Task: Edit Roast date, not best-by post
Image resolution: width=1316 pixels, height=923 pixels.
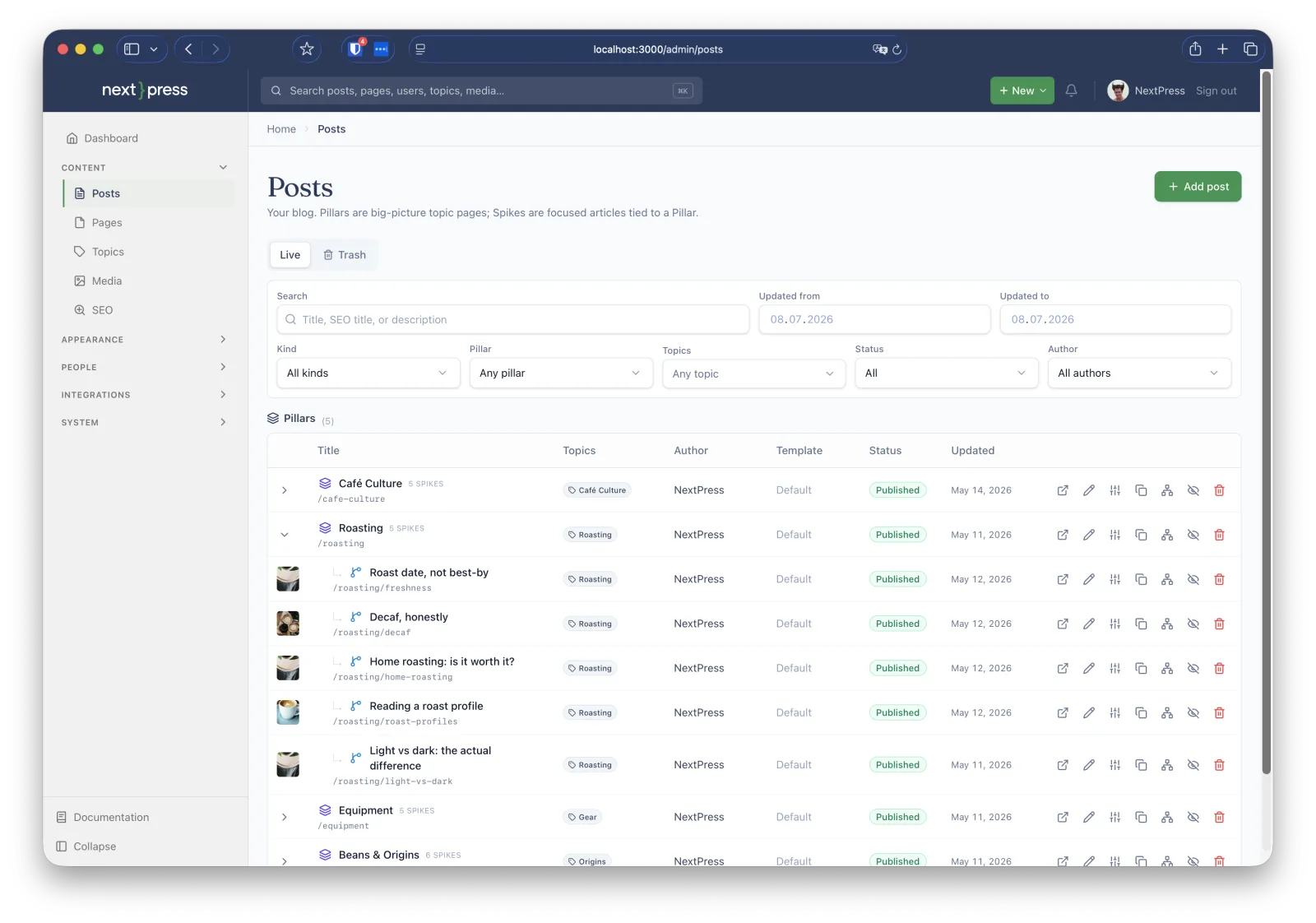Action: pos(1089,579)
